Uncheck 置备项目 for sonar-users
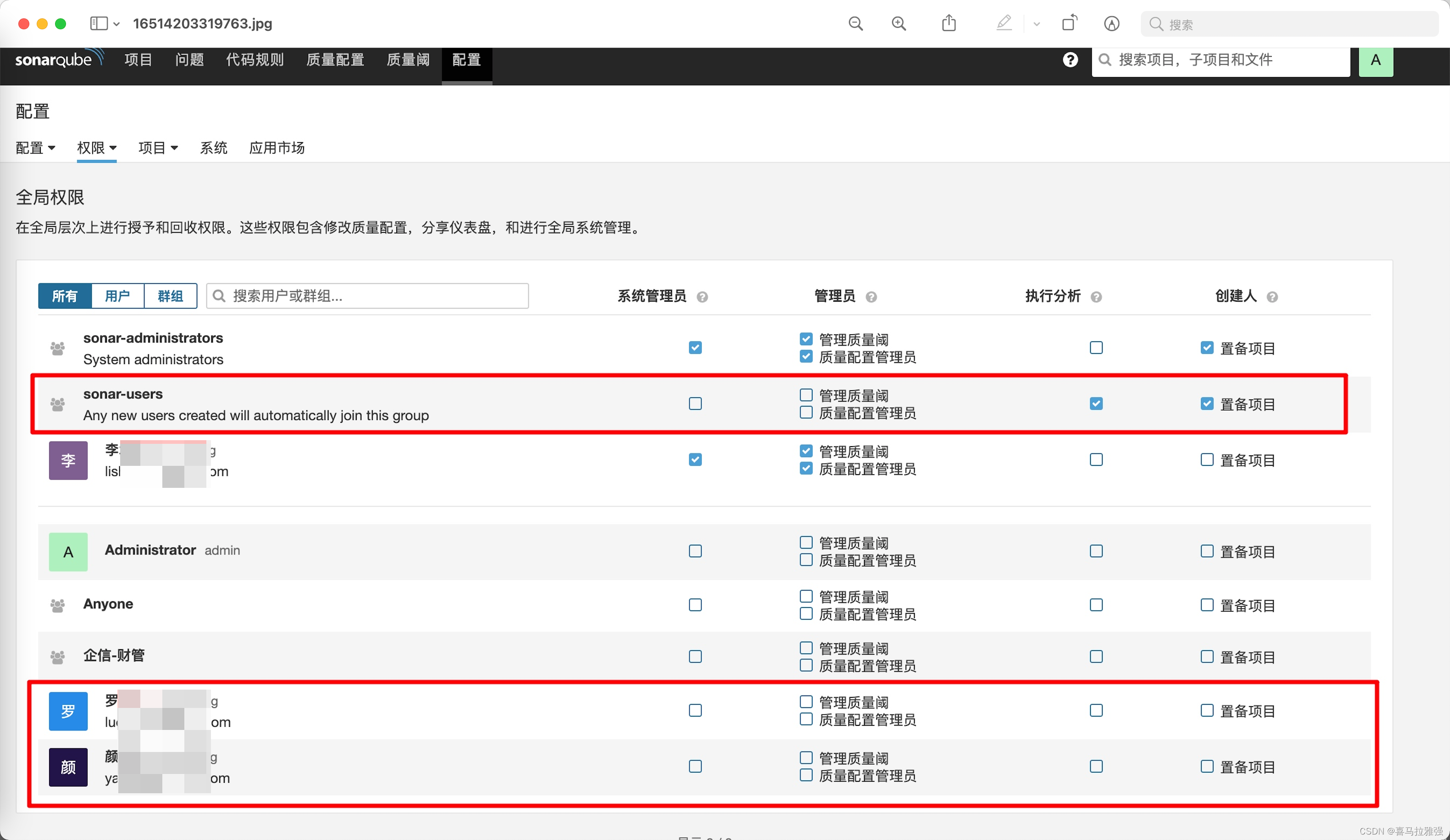The width and height of the screenshot is (1450, 840). coord(1207,403)
